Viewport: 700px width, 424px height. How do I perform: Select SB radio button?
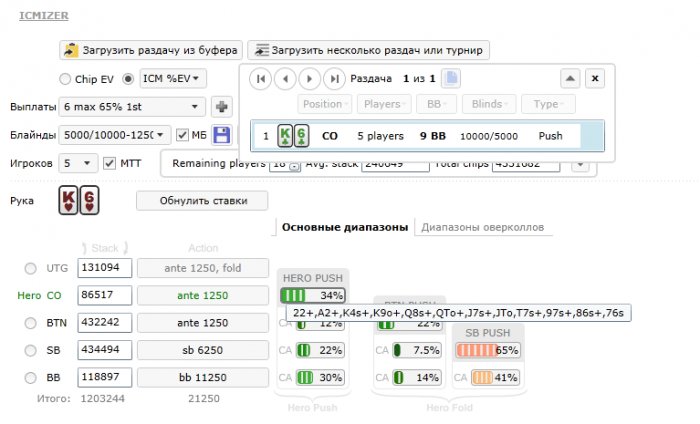pyautogui.click(x=30, y=351)
